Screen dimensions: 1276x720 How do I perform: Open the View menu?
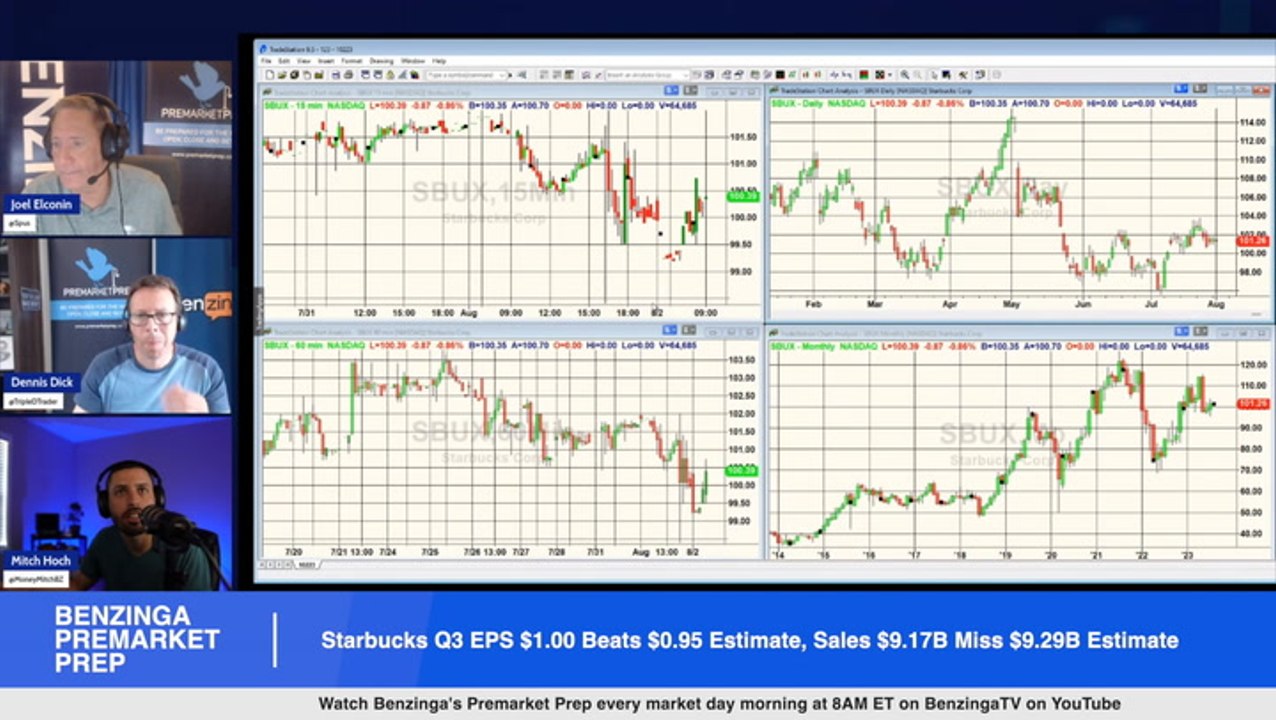303,61
